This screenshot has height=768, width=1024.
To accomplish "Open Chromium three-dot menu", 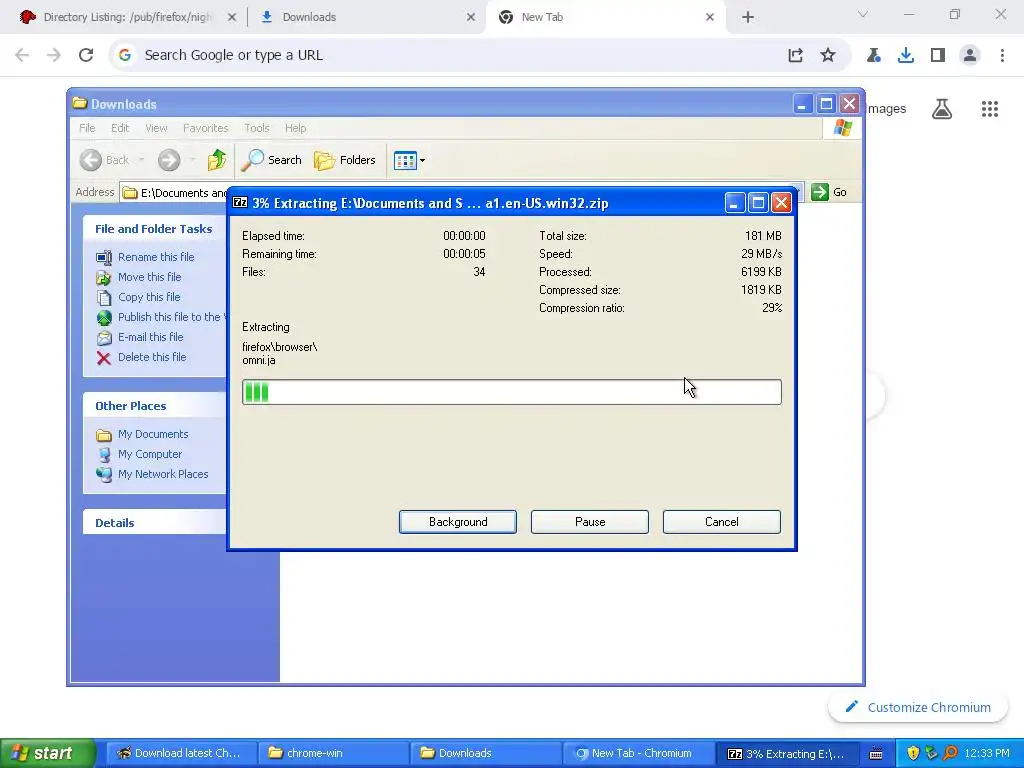I will point(1002,55).
